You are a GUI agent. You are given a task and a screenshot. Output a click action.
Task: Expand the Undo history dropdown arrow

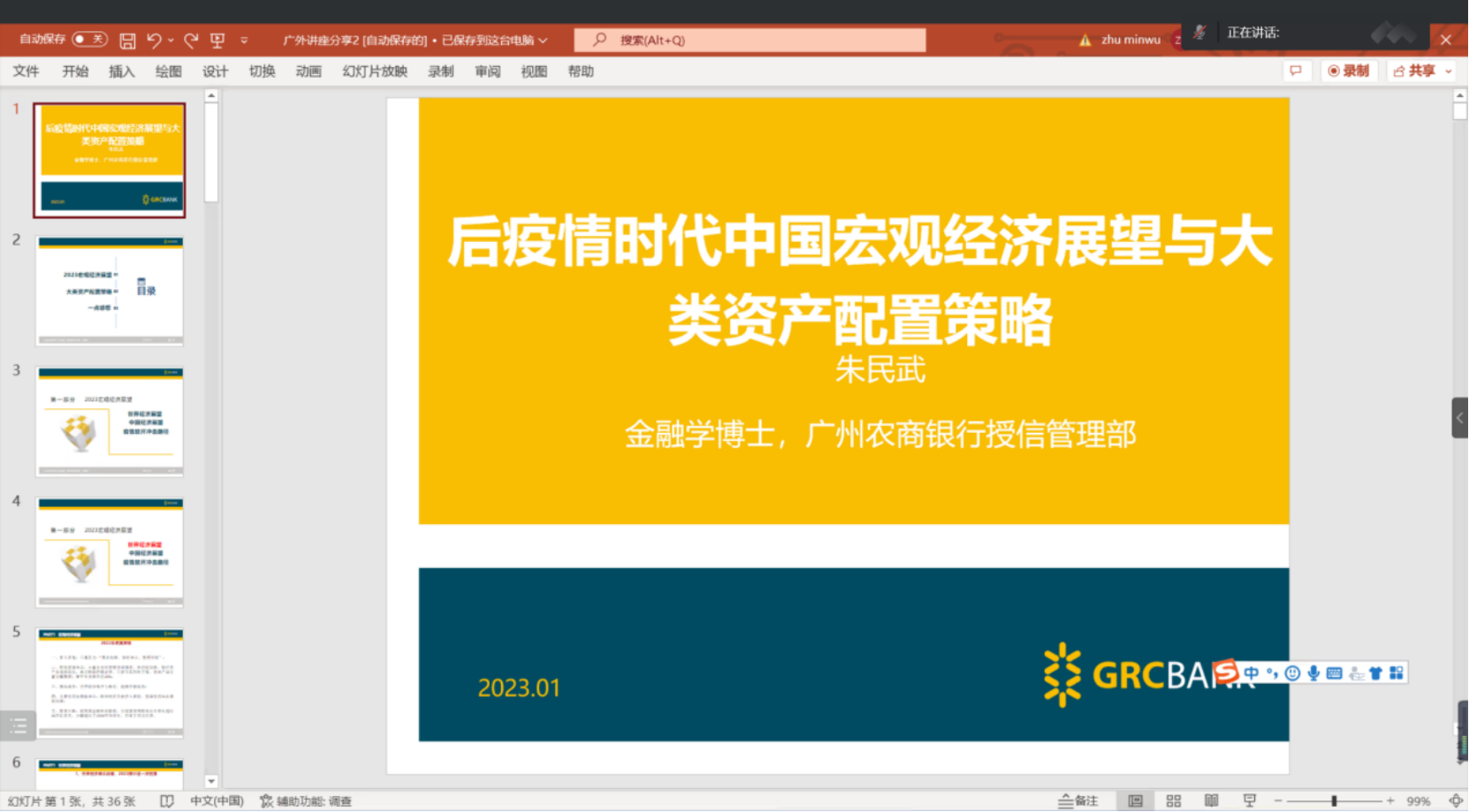click(x=171, y=41)
